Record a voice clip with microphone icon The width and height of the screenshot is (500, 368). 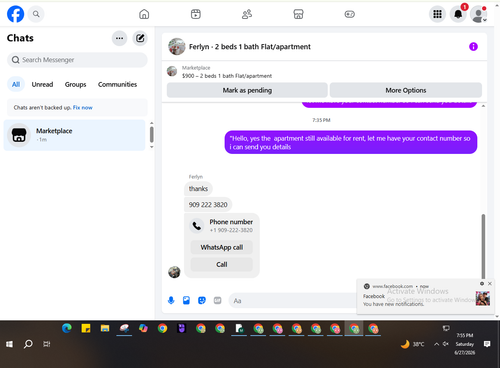(x=171, y=300)
